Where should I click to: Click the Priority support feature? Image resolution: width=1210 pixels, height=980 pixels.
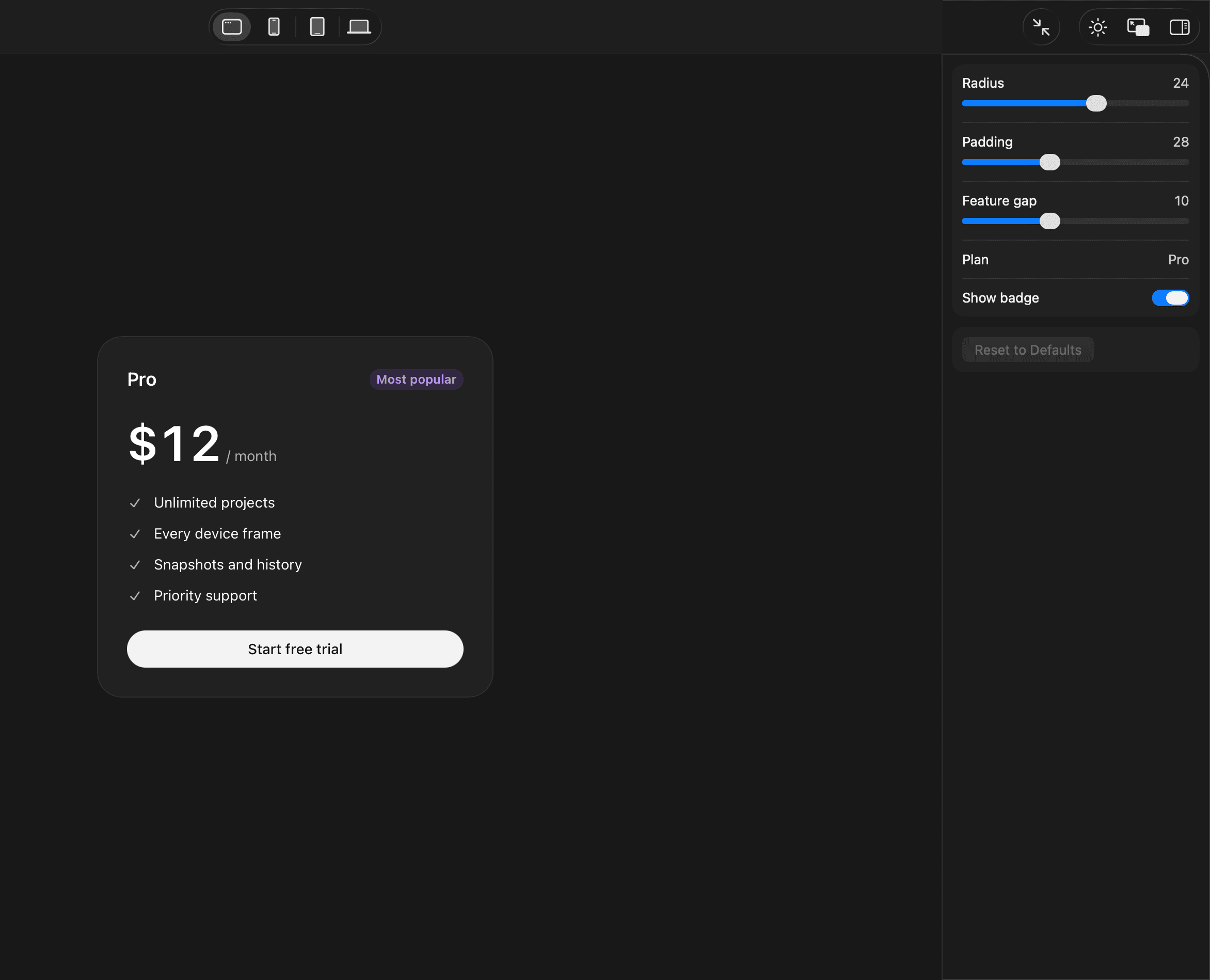(x=205, y=595)
